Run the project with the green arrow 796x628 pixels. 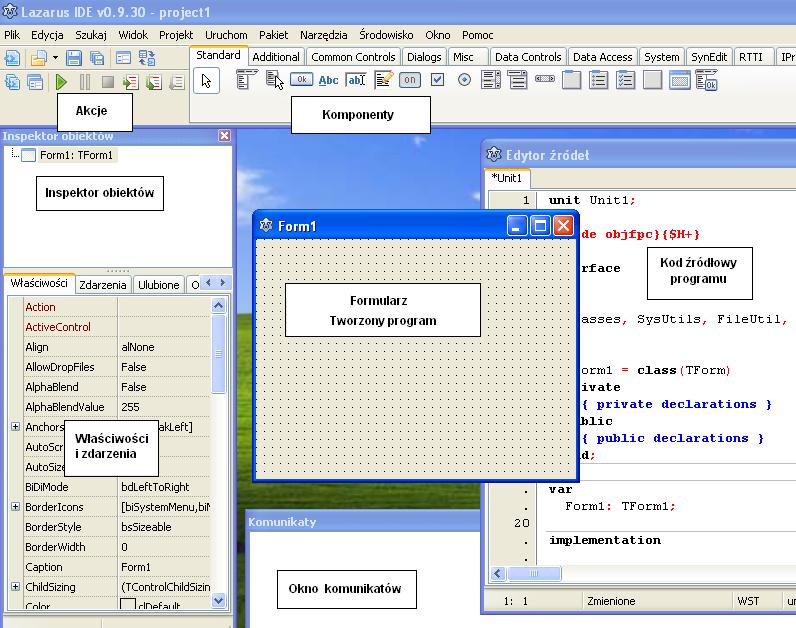61,82
